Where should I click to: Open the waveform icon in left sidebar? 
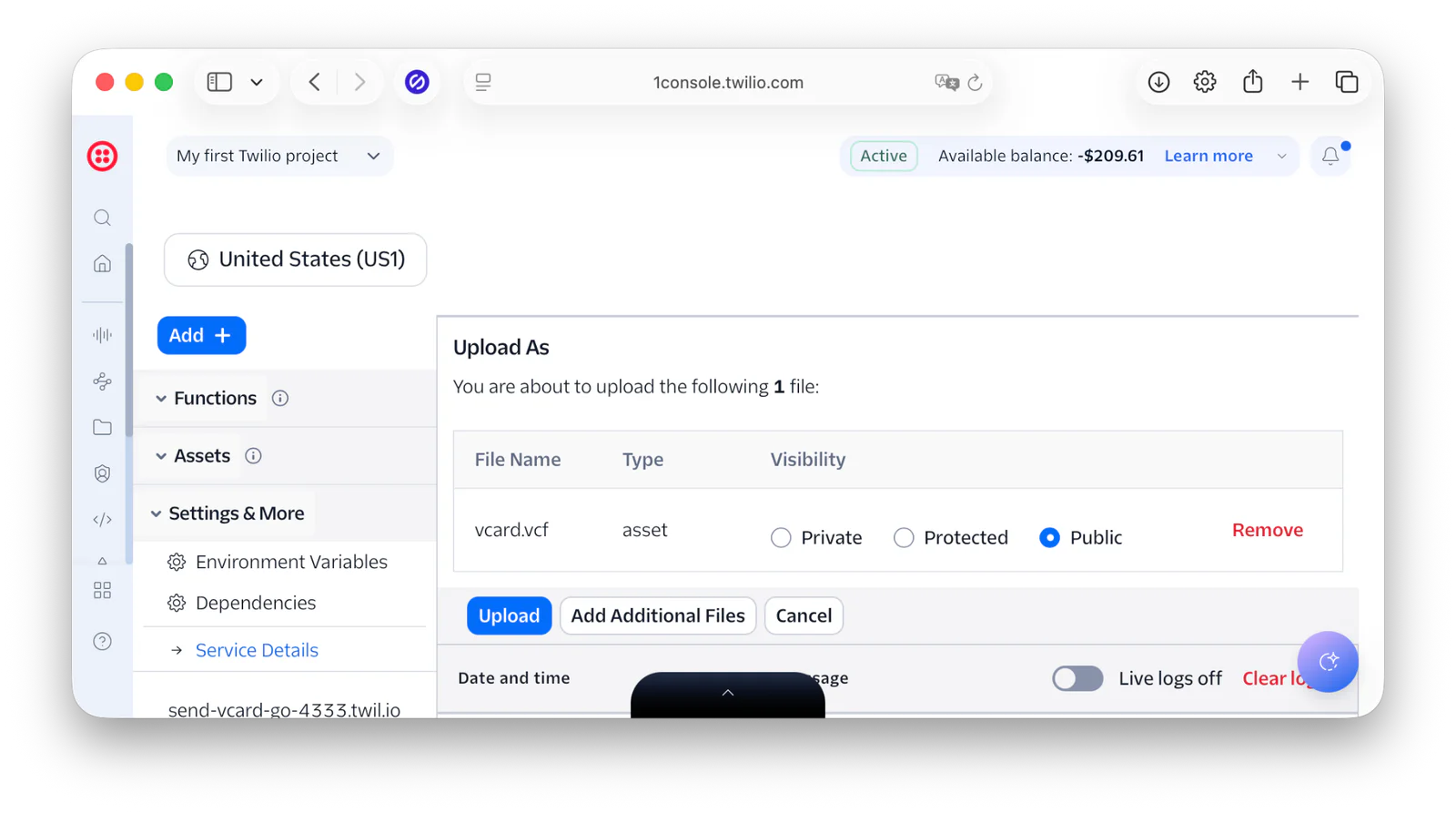click(102, 335)
